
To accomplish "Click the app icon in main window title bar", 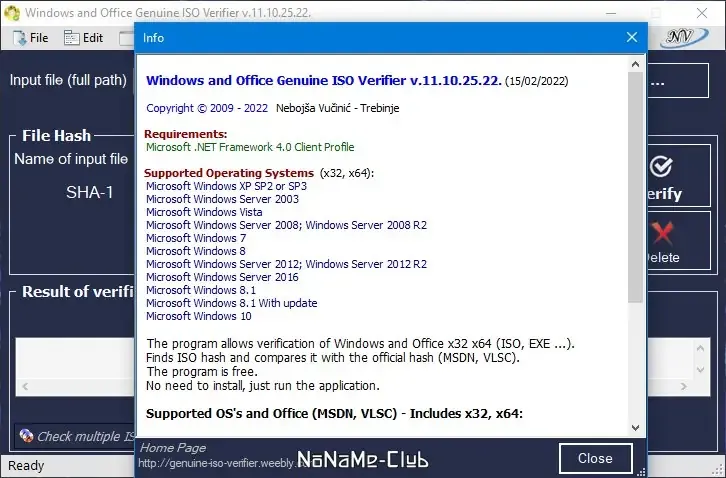I will pyautogui.click(x=12, y=13).
